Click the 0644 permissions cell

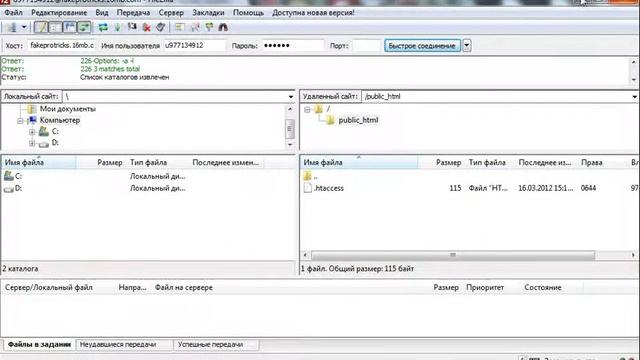[588, 188]
